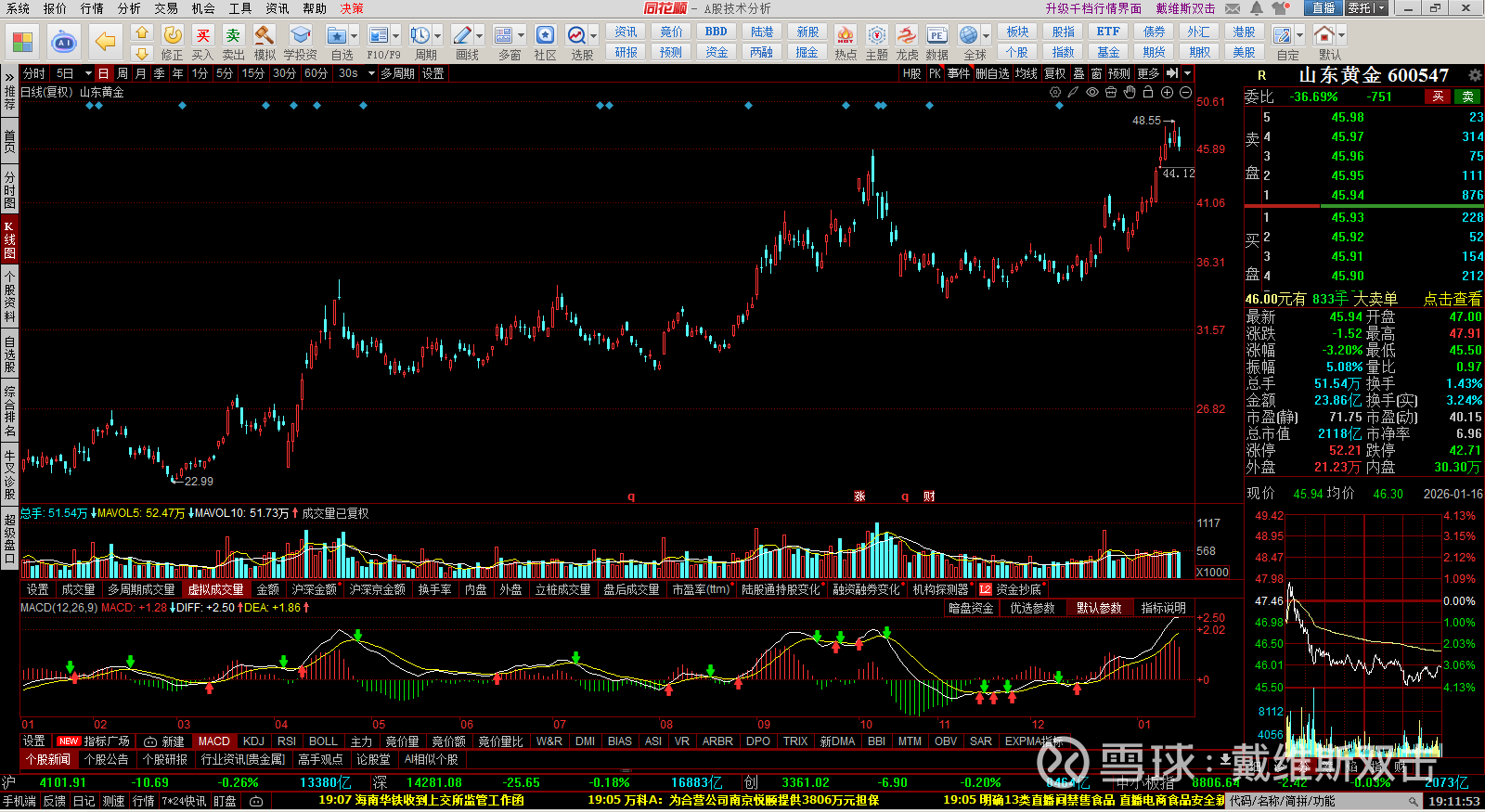The width and height of the screenshot is (1485, 812).
Task: Toggle the eye visibility icon above chart
Action: [x=1092, y=92]
